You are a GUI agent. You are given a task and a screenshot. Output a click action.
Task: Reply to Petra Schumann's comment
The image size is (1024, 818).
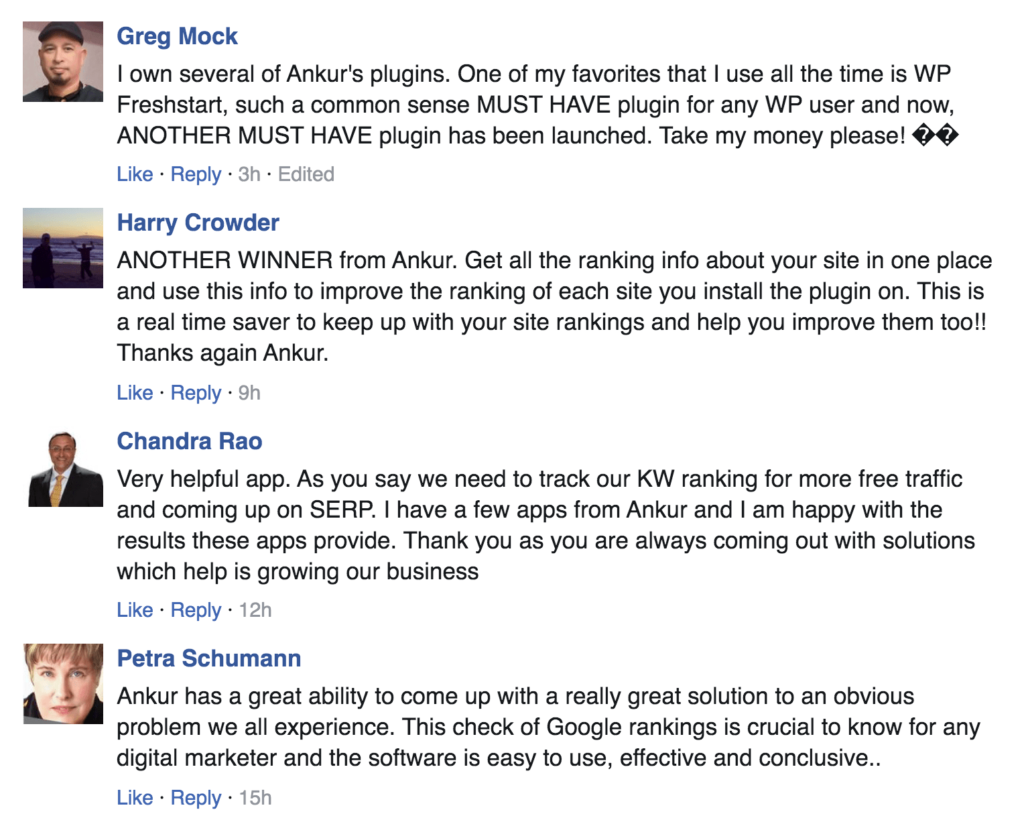coord(196,798)
